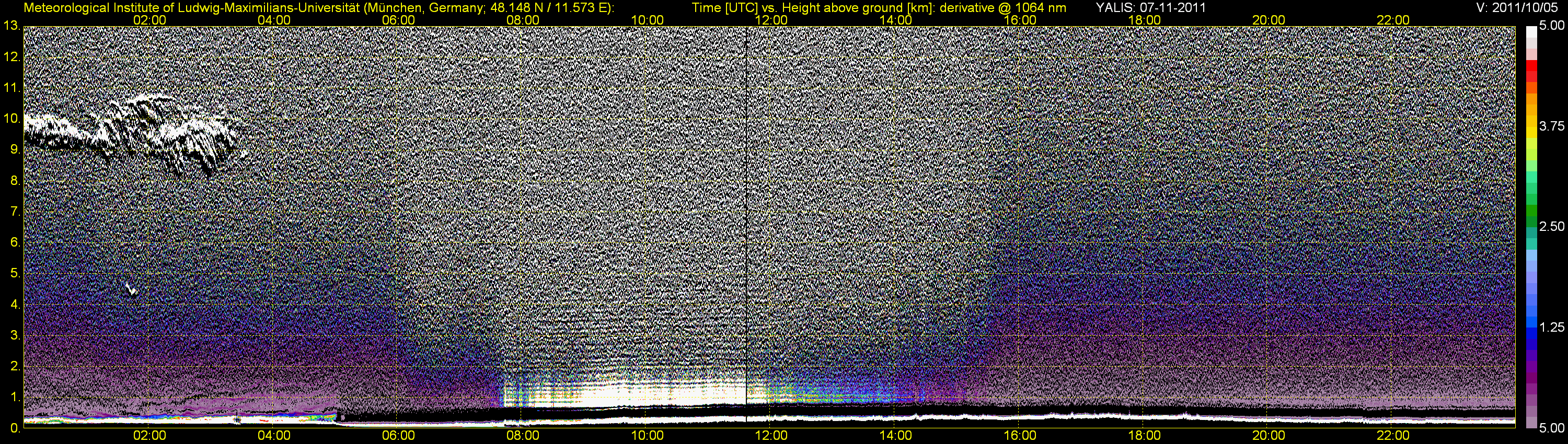Select the 2.50 label on the color scale
Image resolution: width=1568 pixels, height=444 pixels.
pos(1551,227)
